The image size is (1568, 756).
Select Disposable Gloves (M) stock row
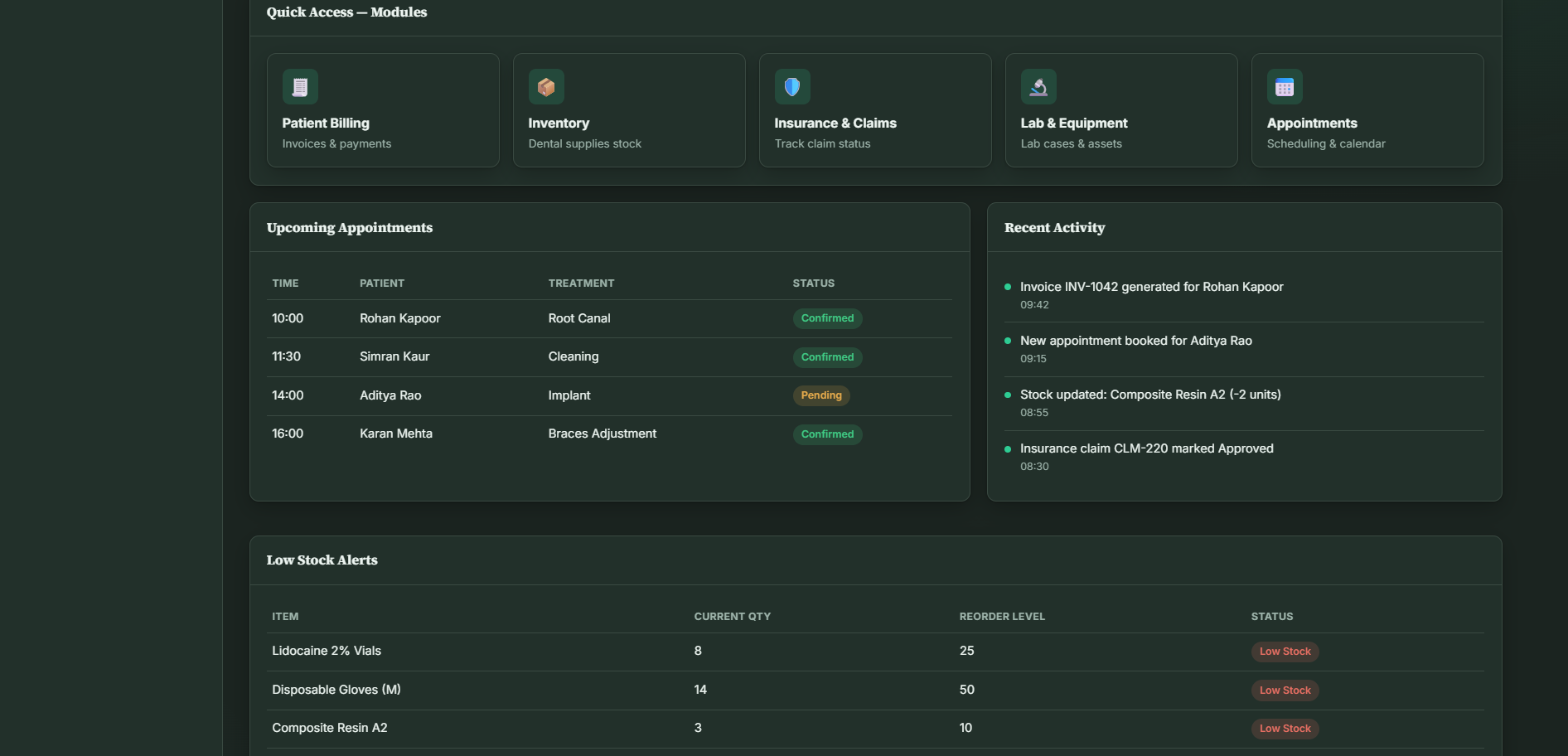875,690
